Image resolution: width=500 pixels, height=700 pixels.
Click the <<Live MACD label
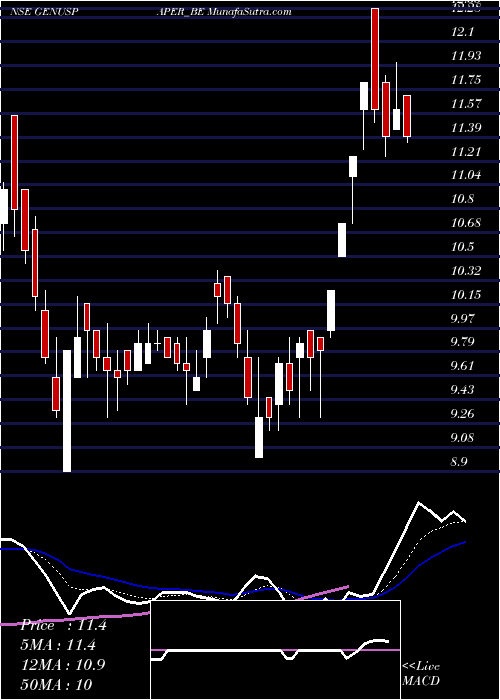pos(421,674)
